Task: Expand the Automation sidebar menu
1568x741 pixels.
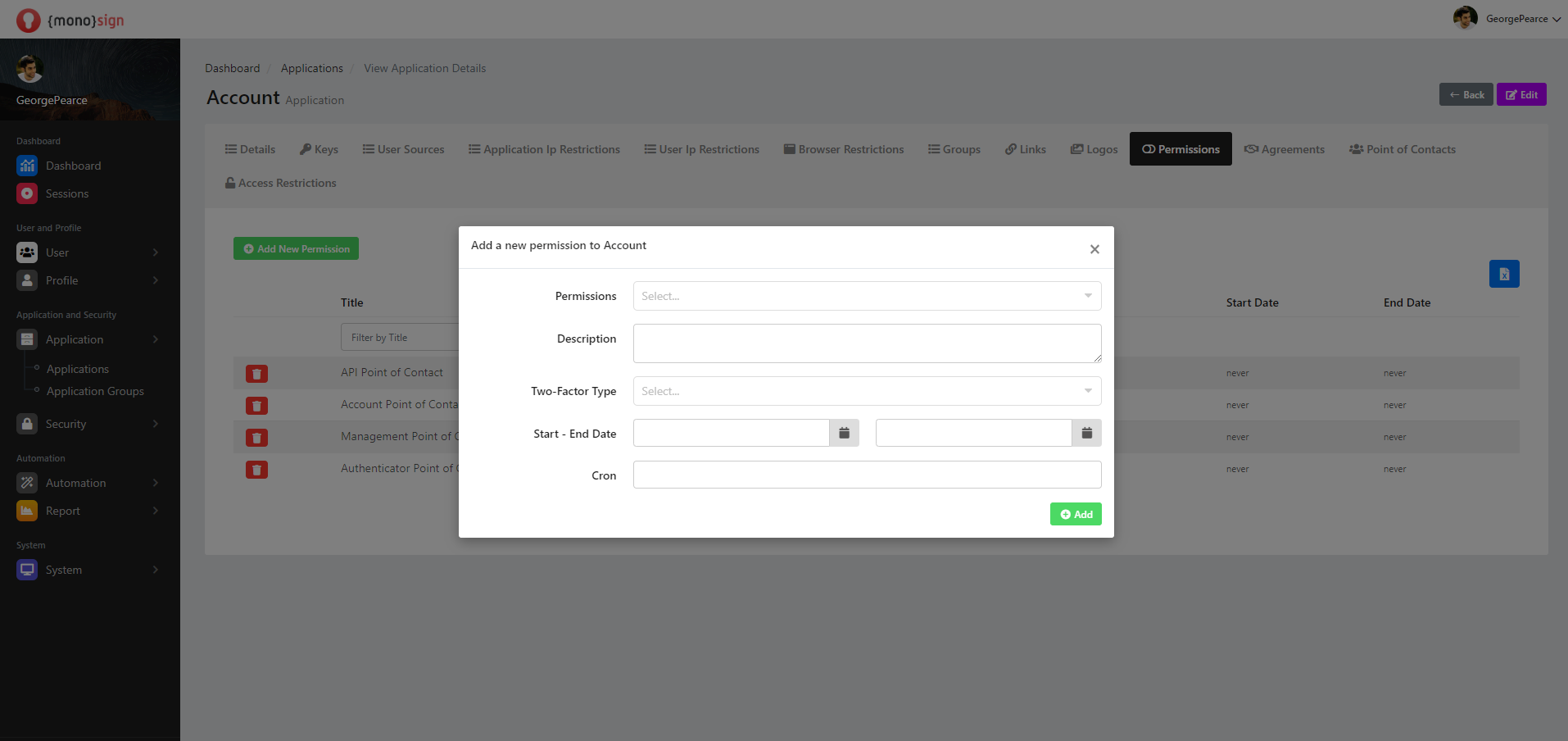Action: pyautogui.click(x=88, y=483)
